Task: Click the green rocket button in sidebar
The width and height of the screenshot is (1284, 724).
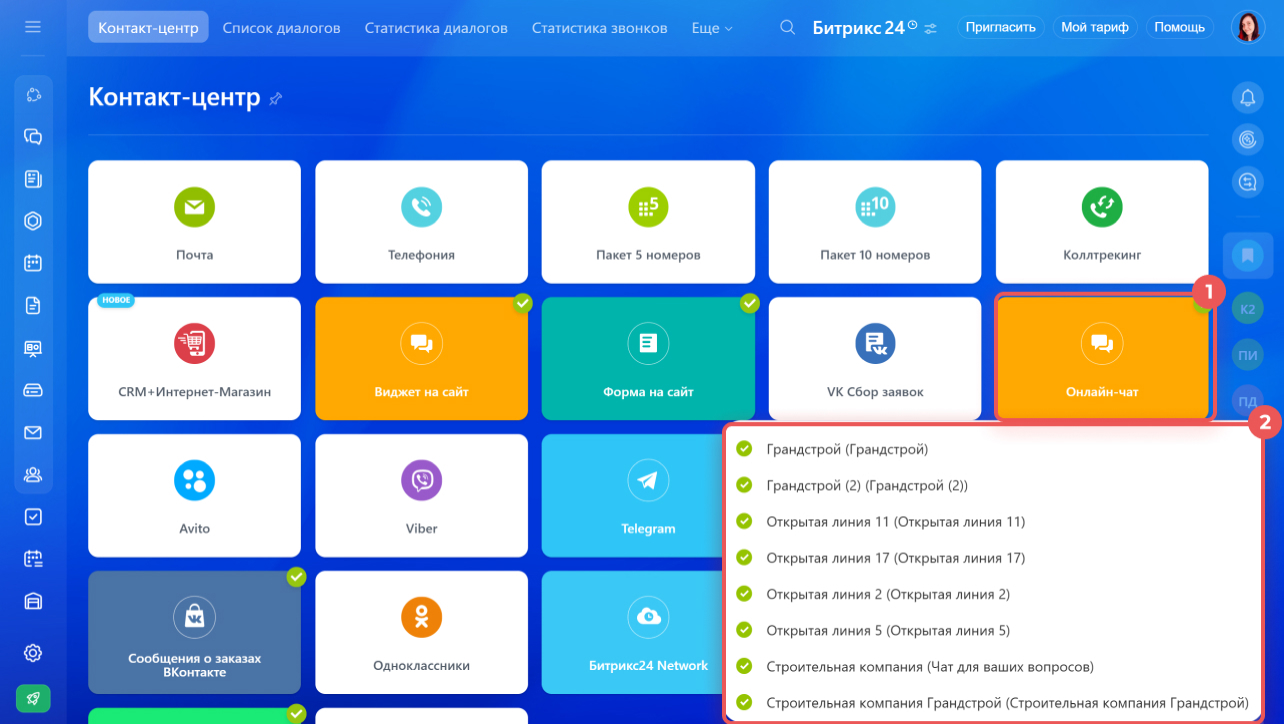Action: click(x=33, y=698)
